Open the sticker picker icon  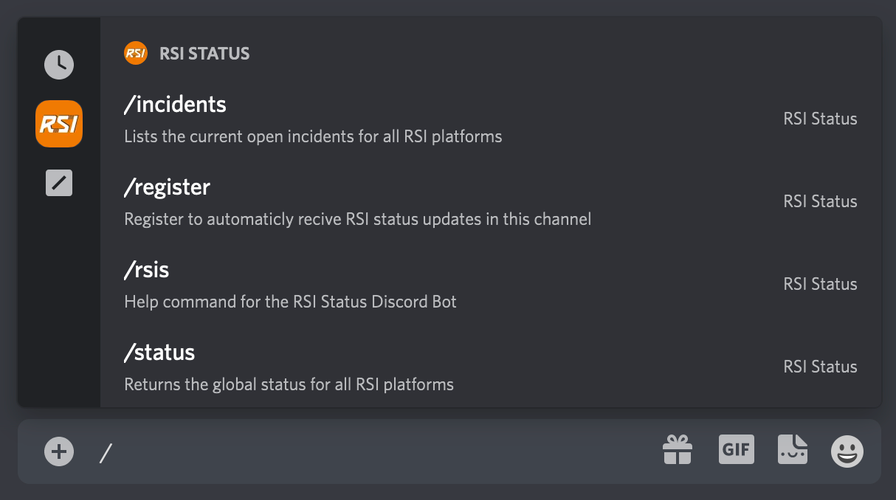click(x=793, y=449)
